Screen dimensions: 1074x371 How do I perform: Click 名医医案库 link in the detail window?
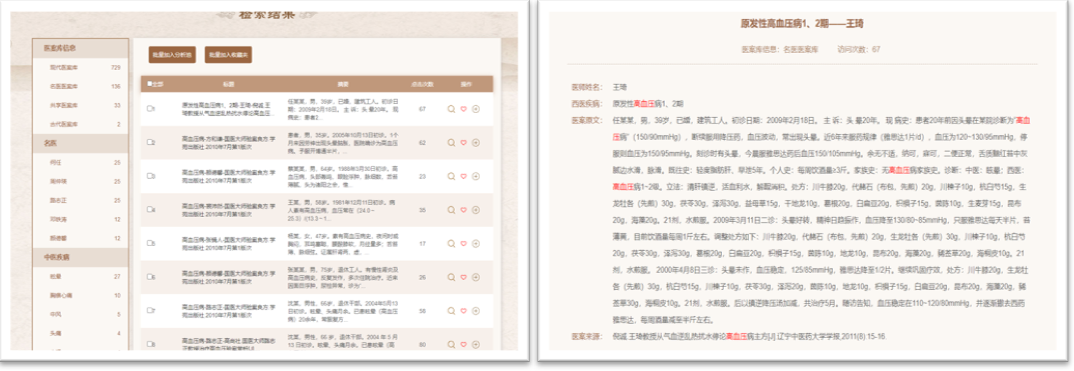[x=801, y=49]
